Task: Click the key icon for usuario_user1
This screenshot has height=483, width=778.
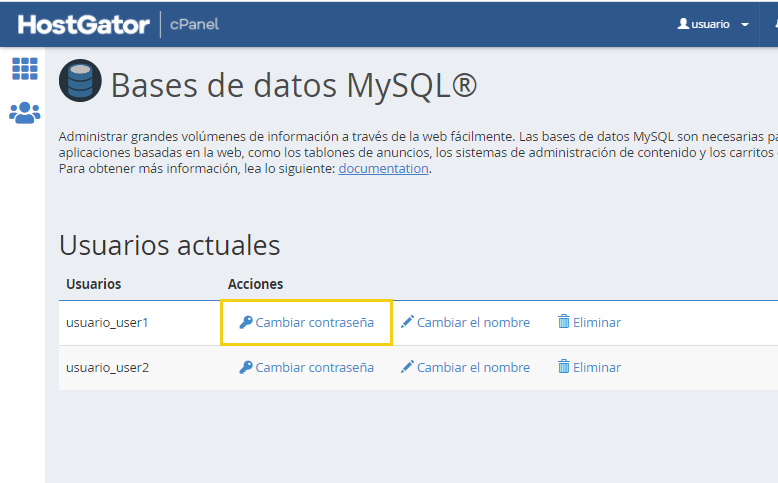Action: click(x=246, y=322)
